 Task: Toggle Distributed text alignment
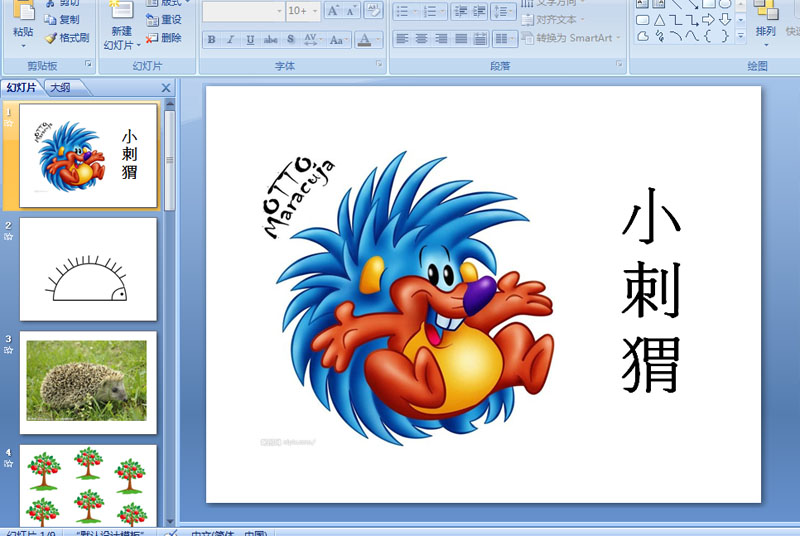[x=480, y=39]
